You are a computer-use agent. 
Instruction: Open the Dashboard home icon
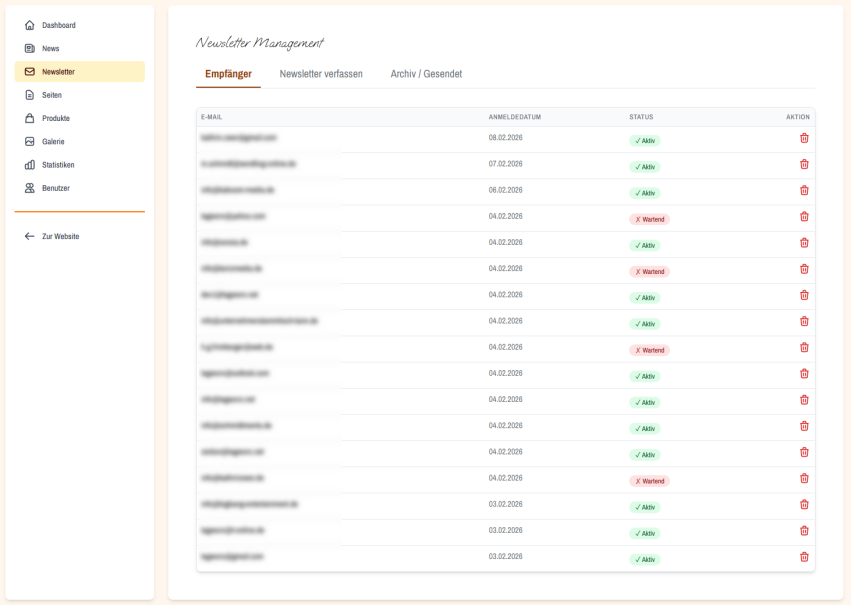[x=28, y=24]
